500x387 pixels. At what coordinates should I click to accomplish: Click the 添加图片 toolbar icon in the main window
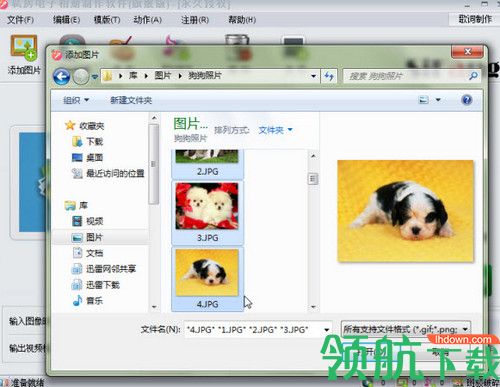(x=24, y=55)
